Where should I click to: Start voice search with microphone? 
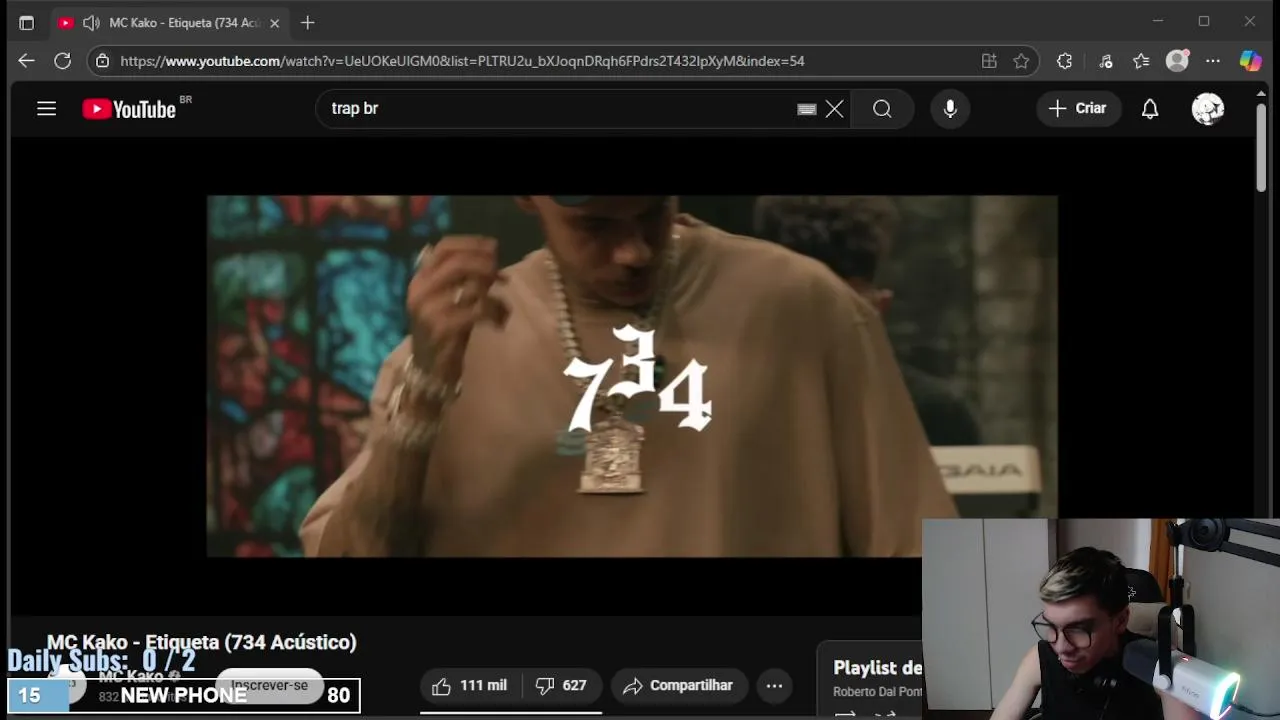(x=950, y=108)
